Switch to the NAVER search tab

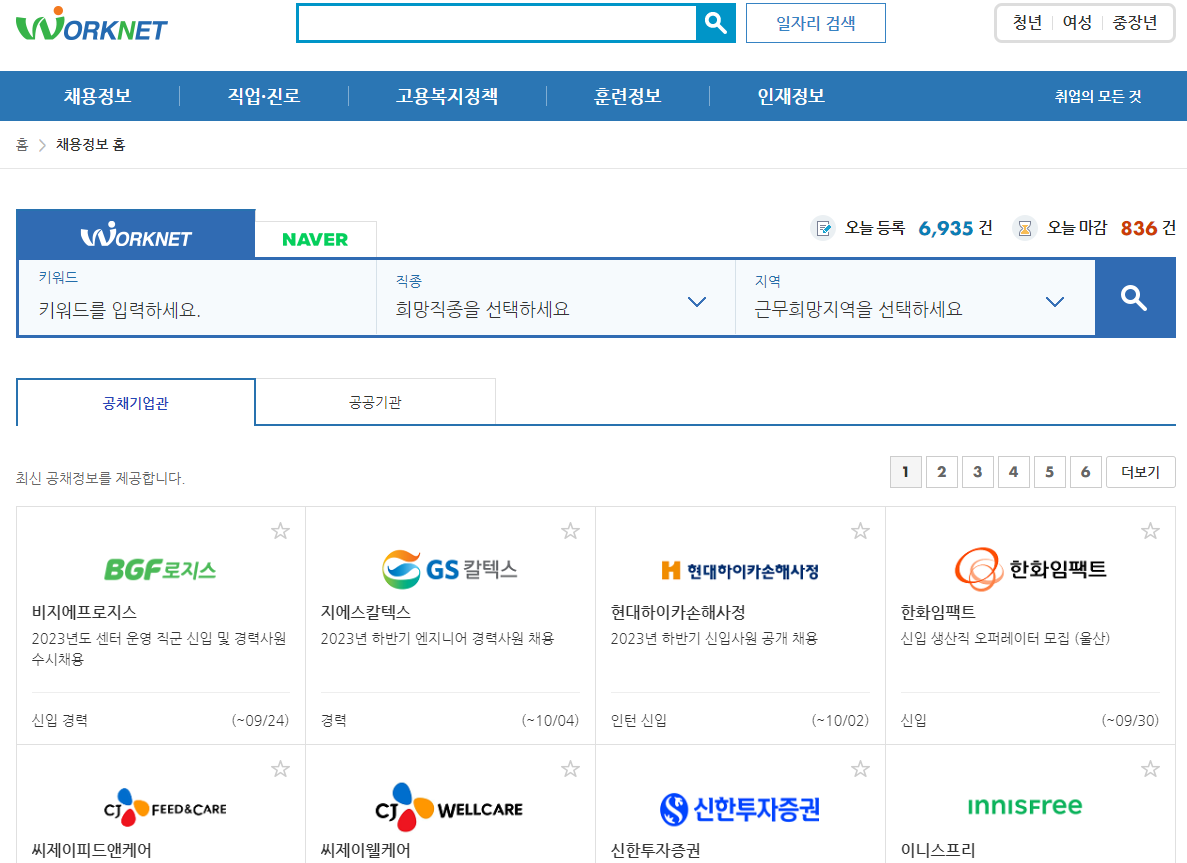(316, 239)
